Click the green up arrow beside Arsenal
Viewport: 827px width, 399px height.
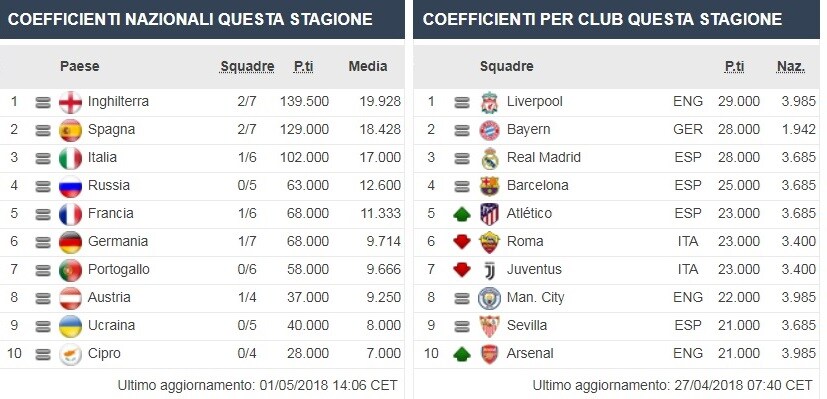[462, 354]
